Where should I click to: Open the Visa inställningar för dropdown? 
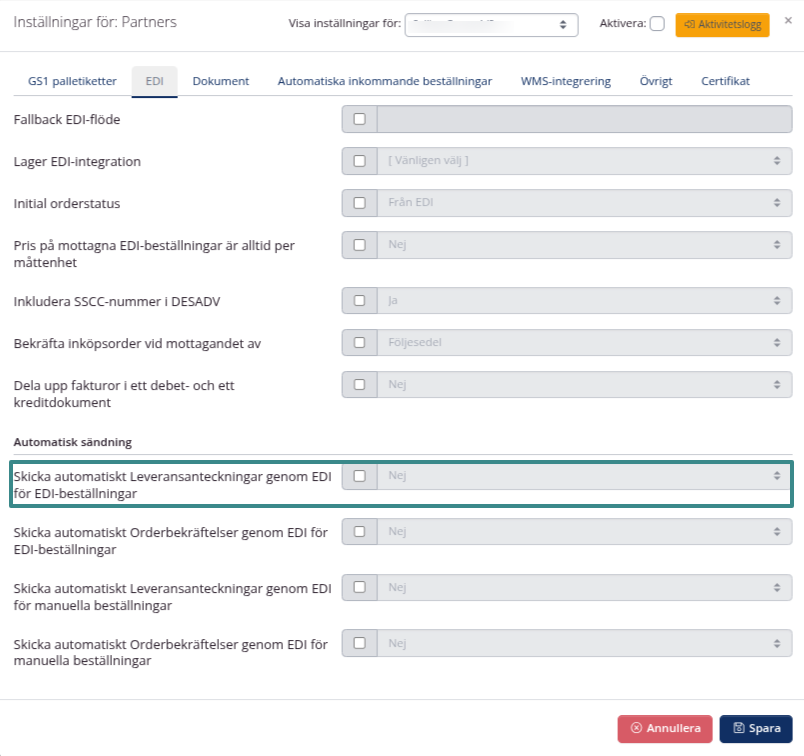point(491,24)
